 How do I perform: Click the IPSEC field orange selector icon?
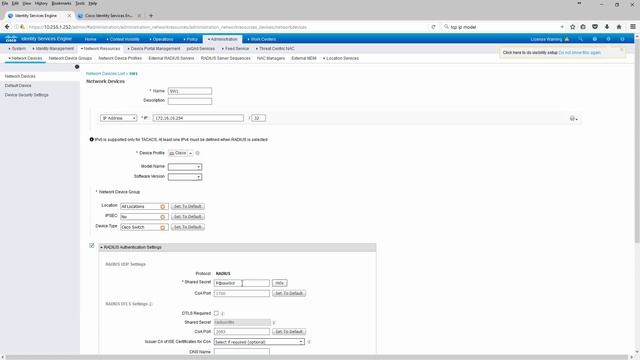point(162,217)
